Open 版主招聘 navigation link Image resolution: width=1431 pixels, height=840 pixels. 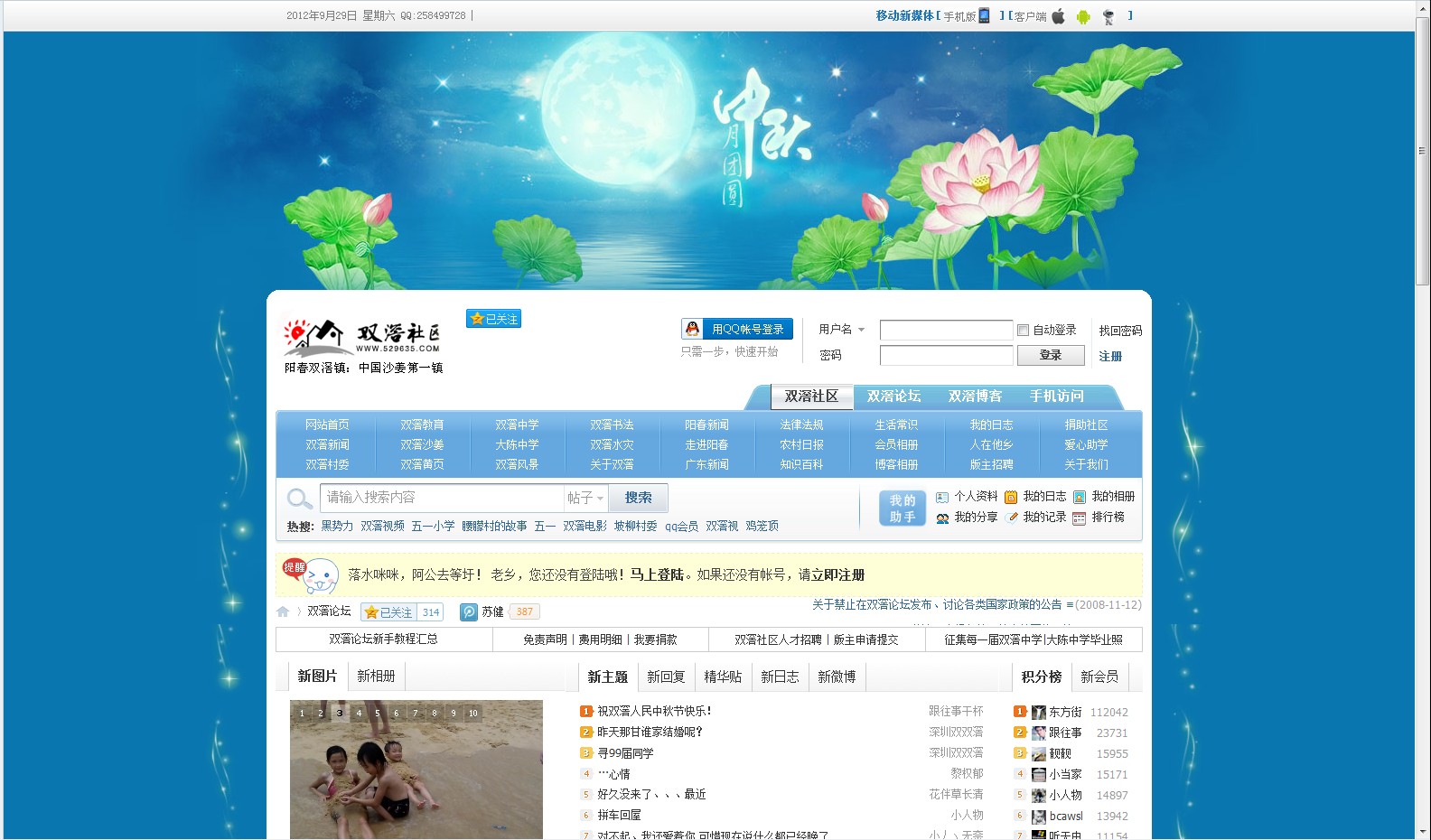pyautogui.click(x=991, y=464)
